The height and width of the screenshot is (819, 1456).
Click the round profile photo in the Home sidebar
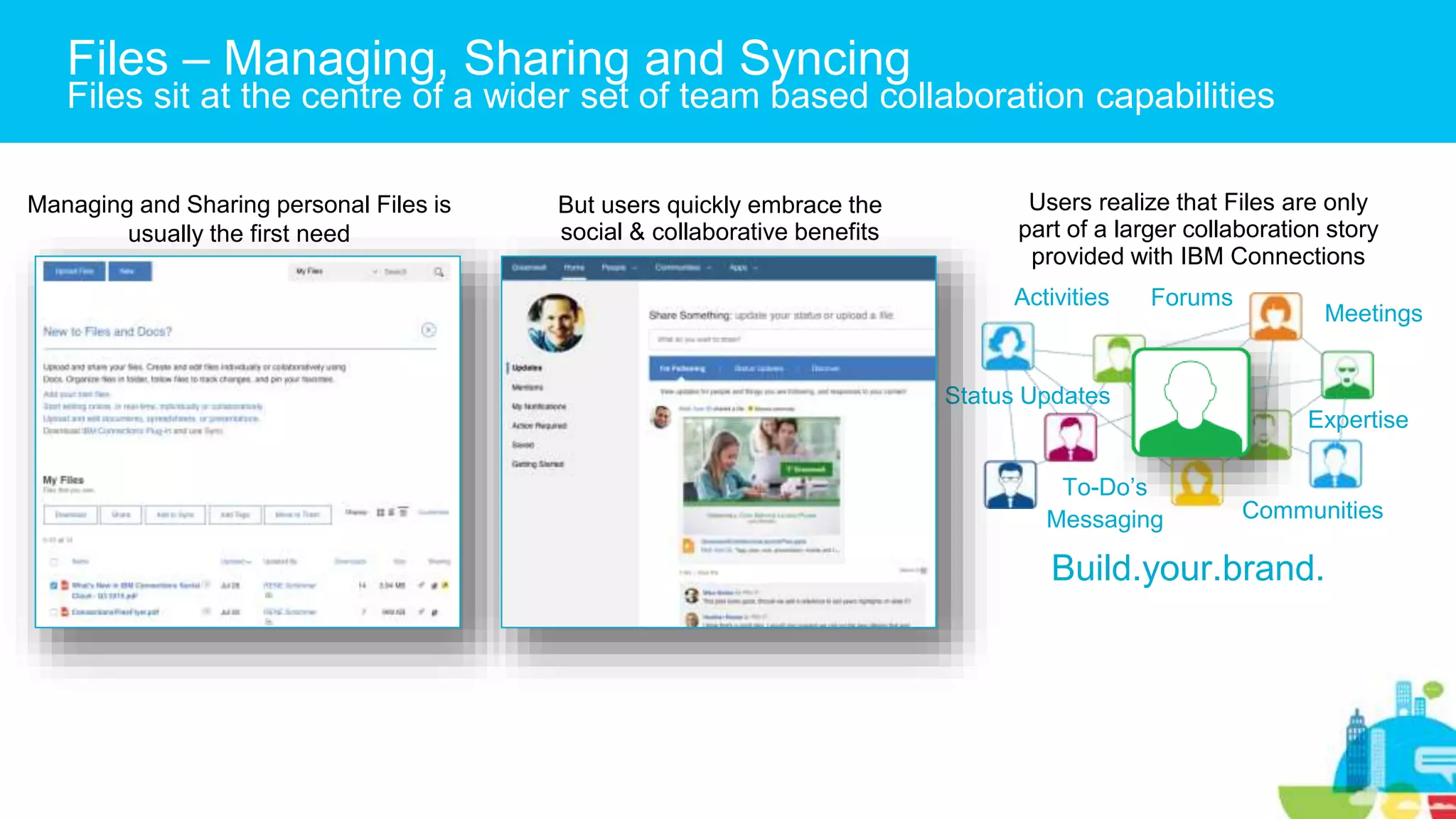click(x=556, y=323)
